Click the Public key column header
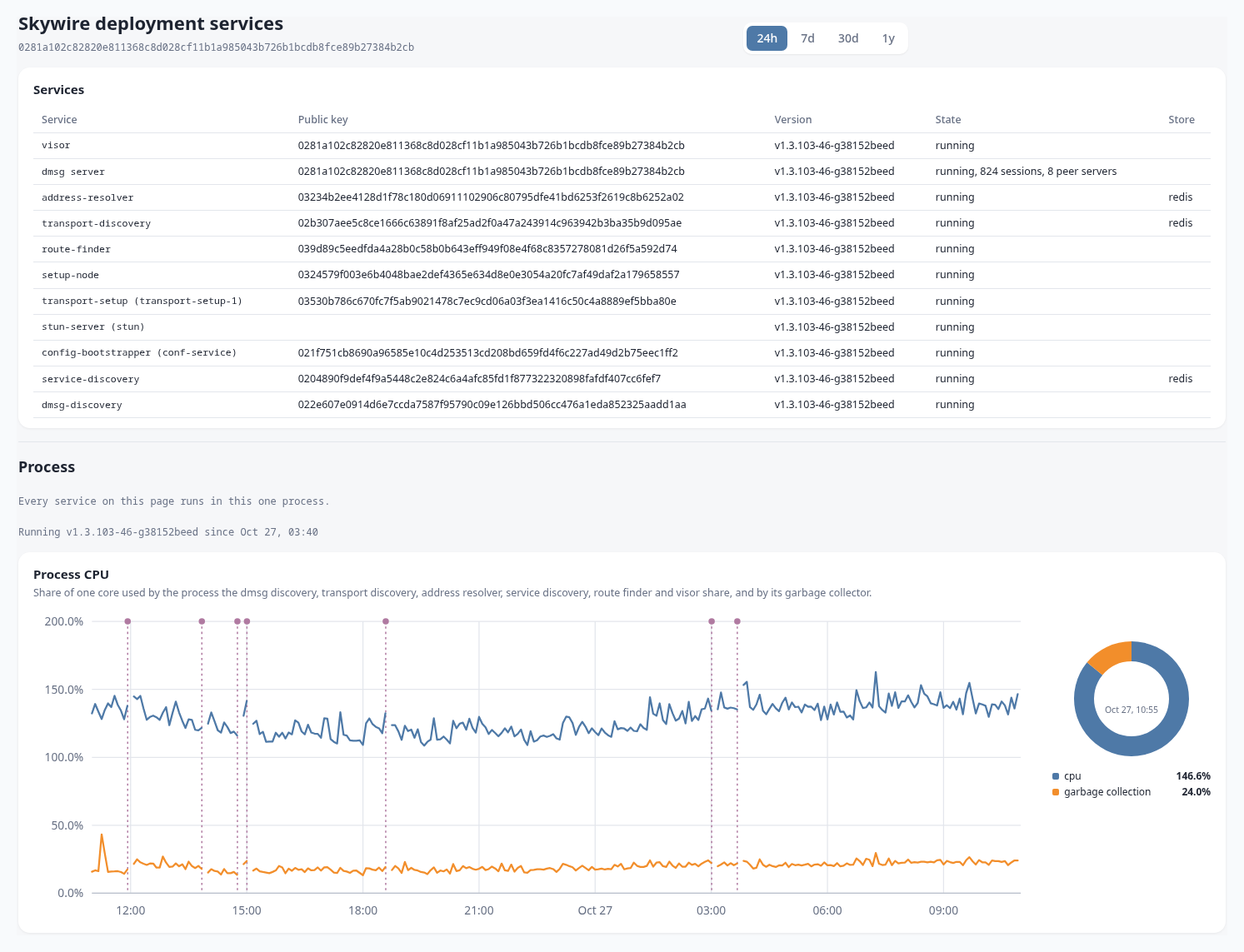The height and width of the screenshot is (952, 1244). [323, 120]
